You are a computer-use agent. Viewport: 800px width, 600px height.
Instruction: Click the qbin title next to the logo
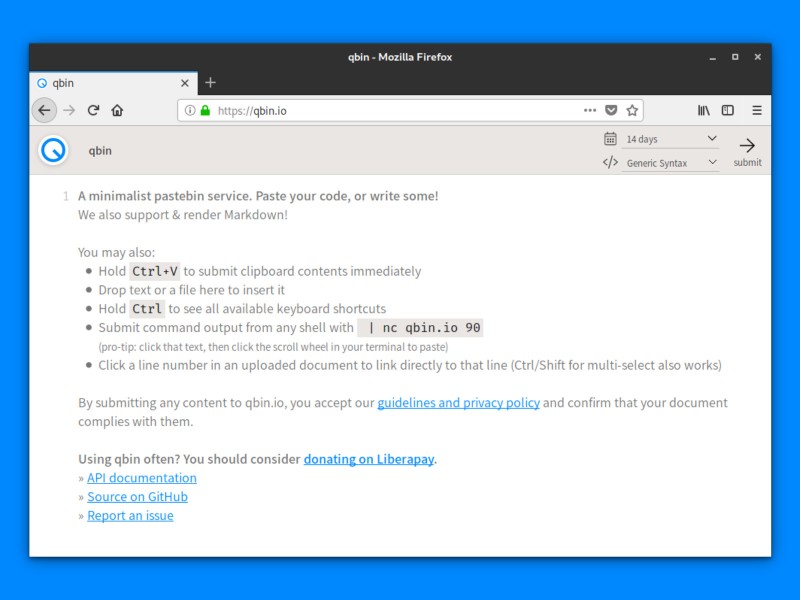tap(100, 151)
